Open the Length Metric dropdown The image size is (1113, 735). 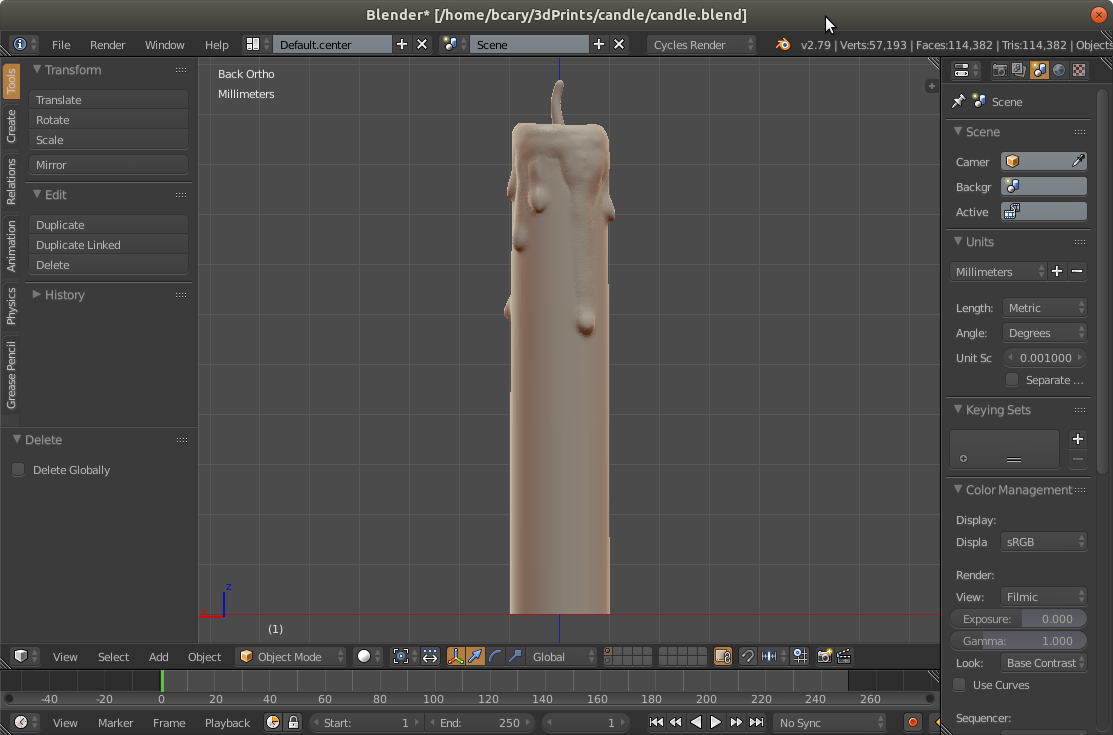(1045, 307)
